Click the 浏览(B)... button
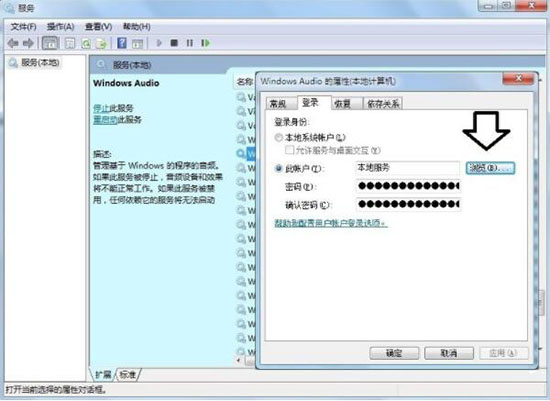This screenshot has height=401, width=550. (490, 168)
